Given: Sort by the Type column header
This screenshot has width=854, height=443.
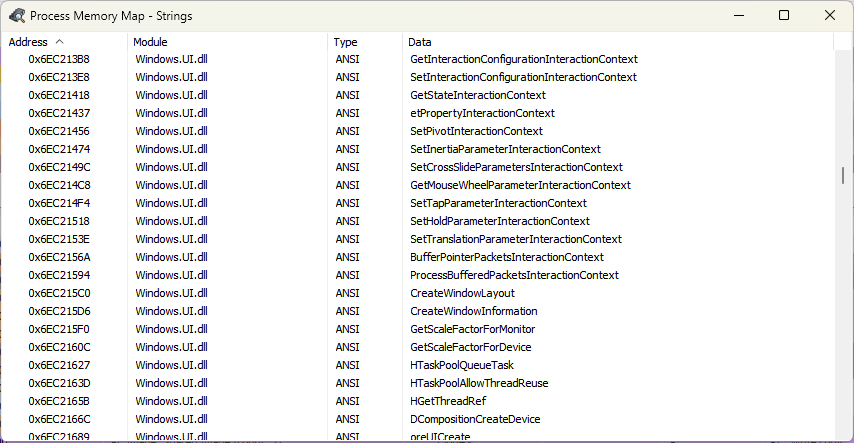Looking at the screenshot, I should pos(345,42).
